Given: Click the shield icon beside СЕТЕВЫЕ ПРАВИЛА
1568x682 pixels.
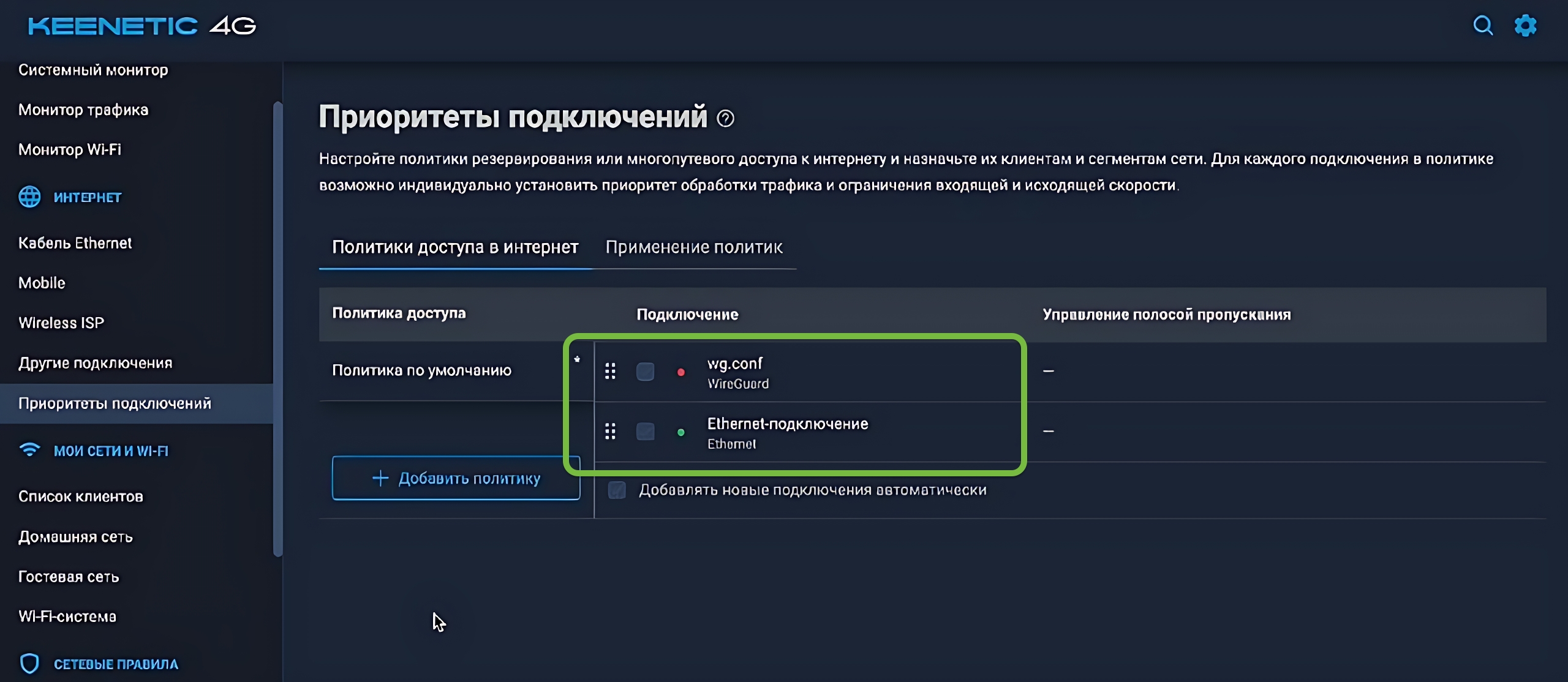Looking at the screenshot, I should 29,664.
